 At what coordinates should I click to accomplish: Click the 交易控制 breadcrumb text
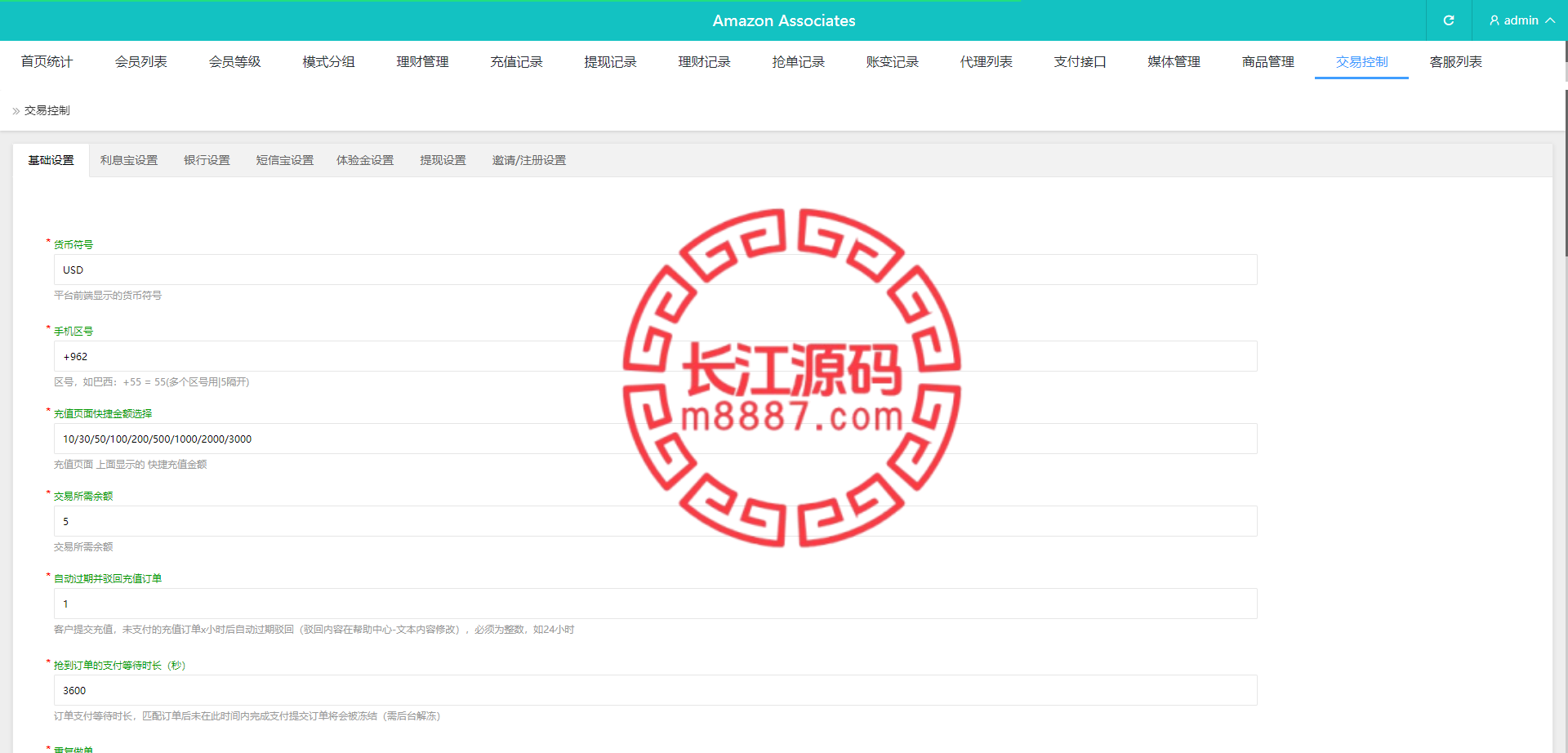[47, 110]
